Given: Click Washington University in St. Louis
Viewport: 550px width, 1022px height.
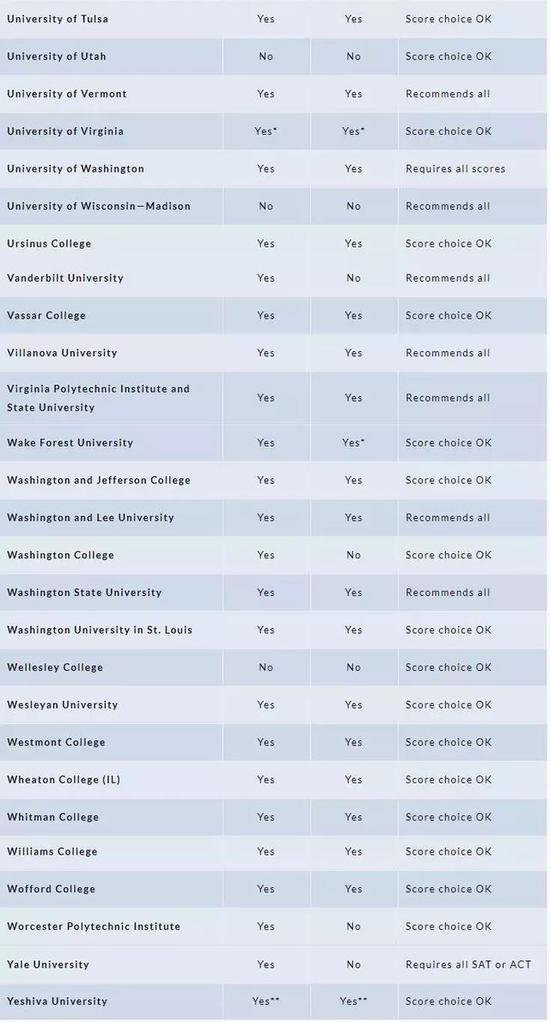Looking at the screenshot, I should pyautogui.click(x=100, y=630).
